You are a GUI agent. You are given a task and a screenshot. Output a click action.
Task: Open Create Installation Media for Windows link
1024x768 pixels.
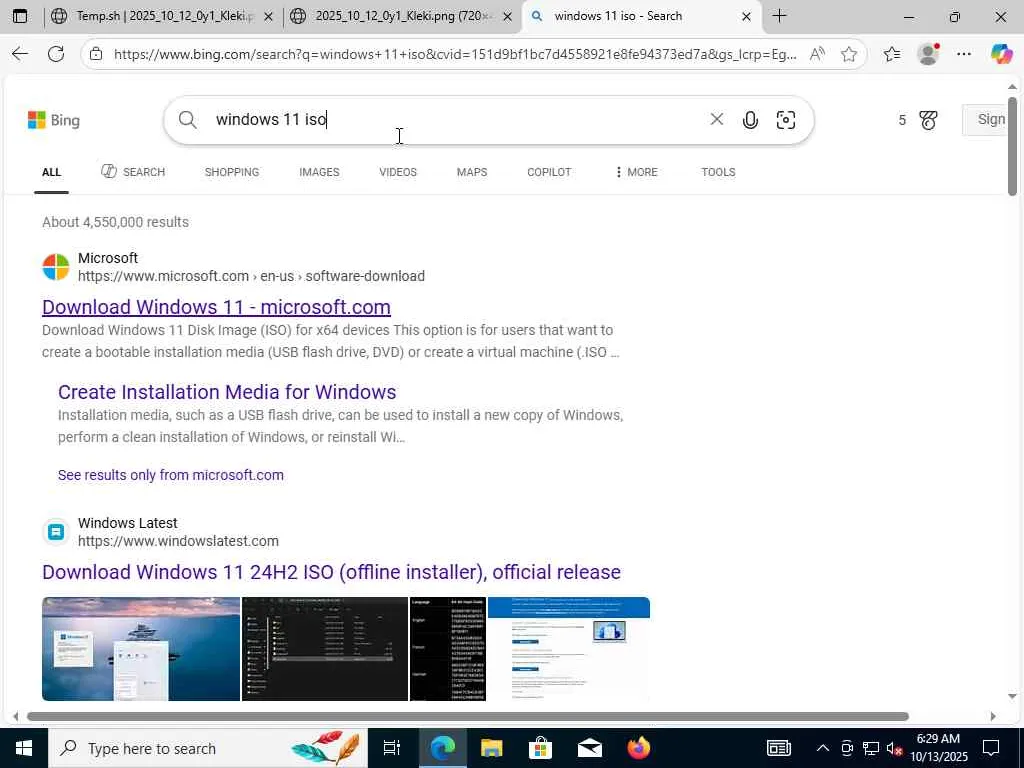pyautogui.click(x=227, y=392)
